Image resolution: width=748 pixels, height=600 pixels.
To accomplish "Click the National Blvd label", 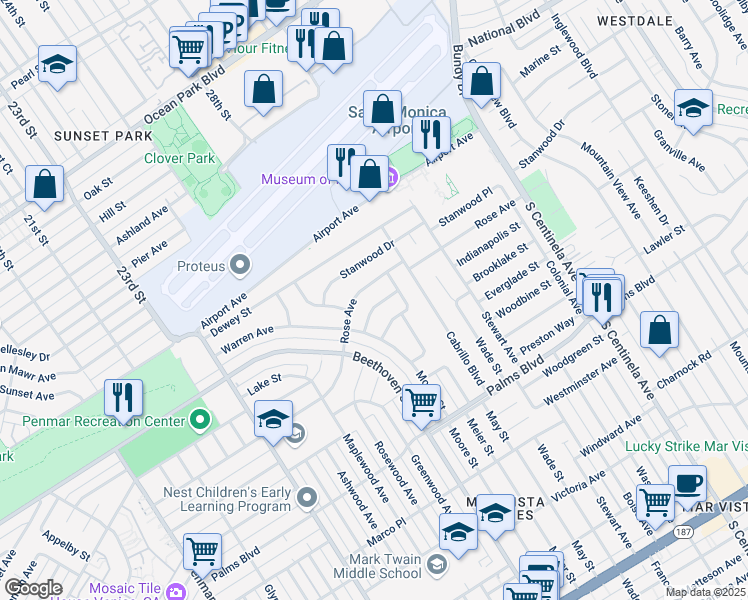I will (x=504, y=29).
